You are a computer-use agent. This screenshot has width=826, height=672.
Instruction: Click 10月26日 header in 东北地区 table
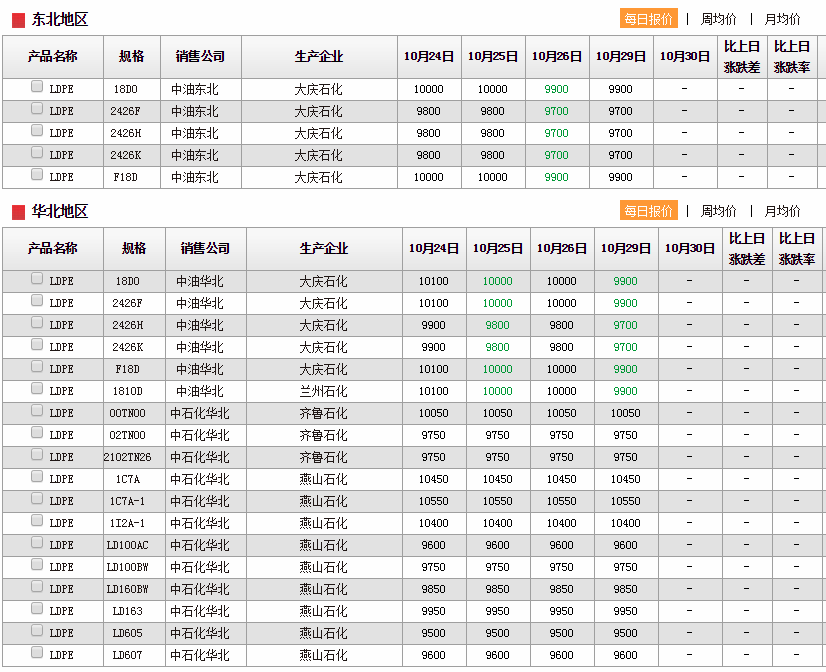coord(557,56)
